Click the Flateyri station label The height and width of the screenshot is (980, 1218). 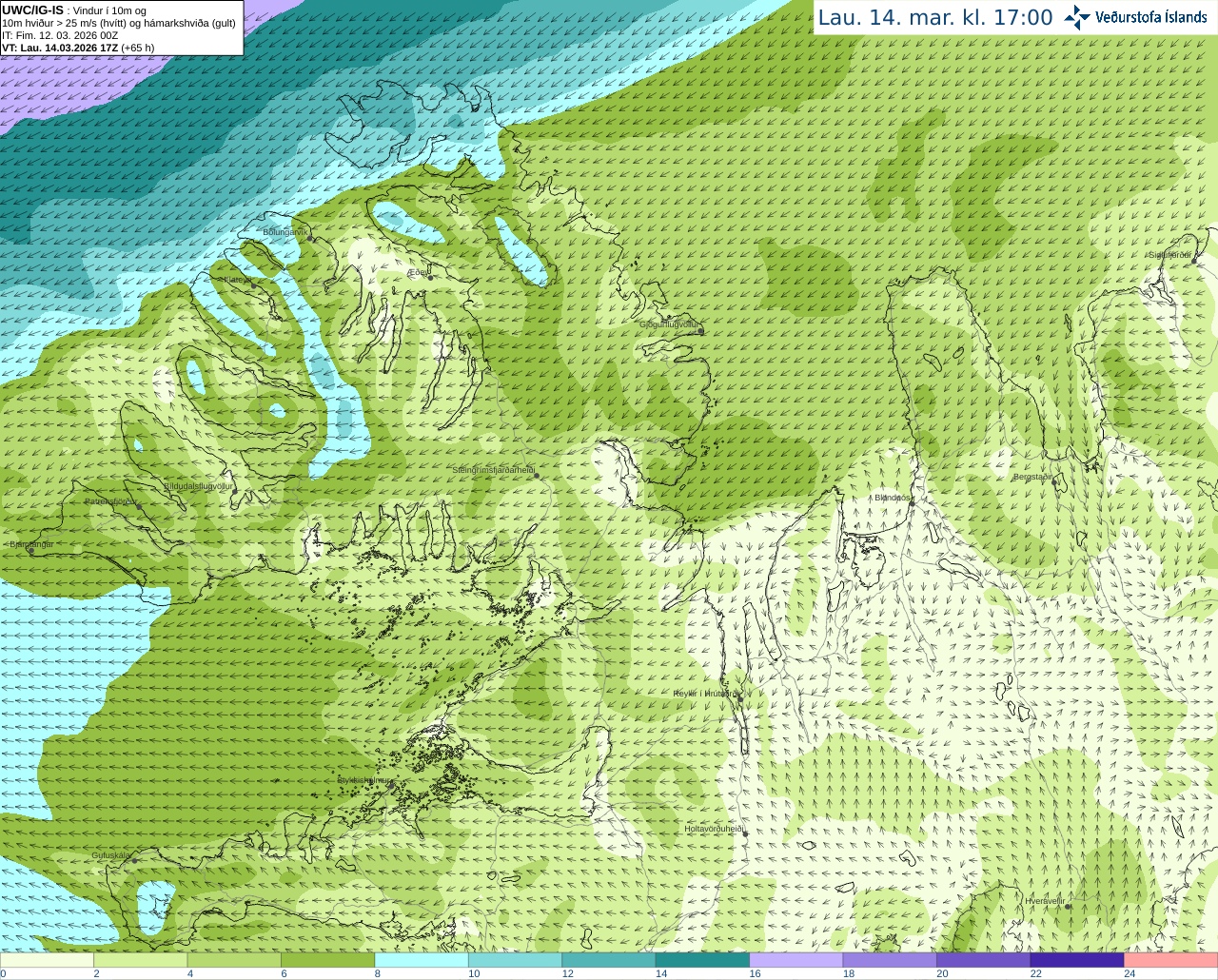238,280
